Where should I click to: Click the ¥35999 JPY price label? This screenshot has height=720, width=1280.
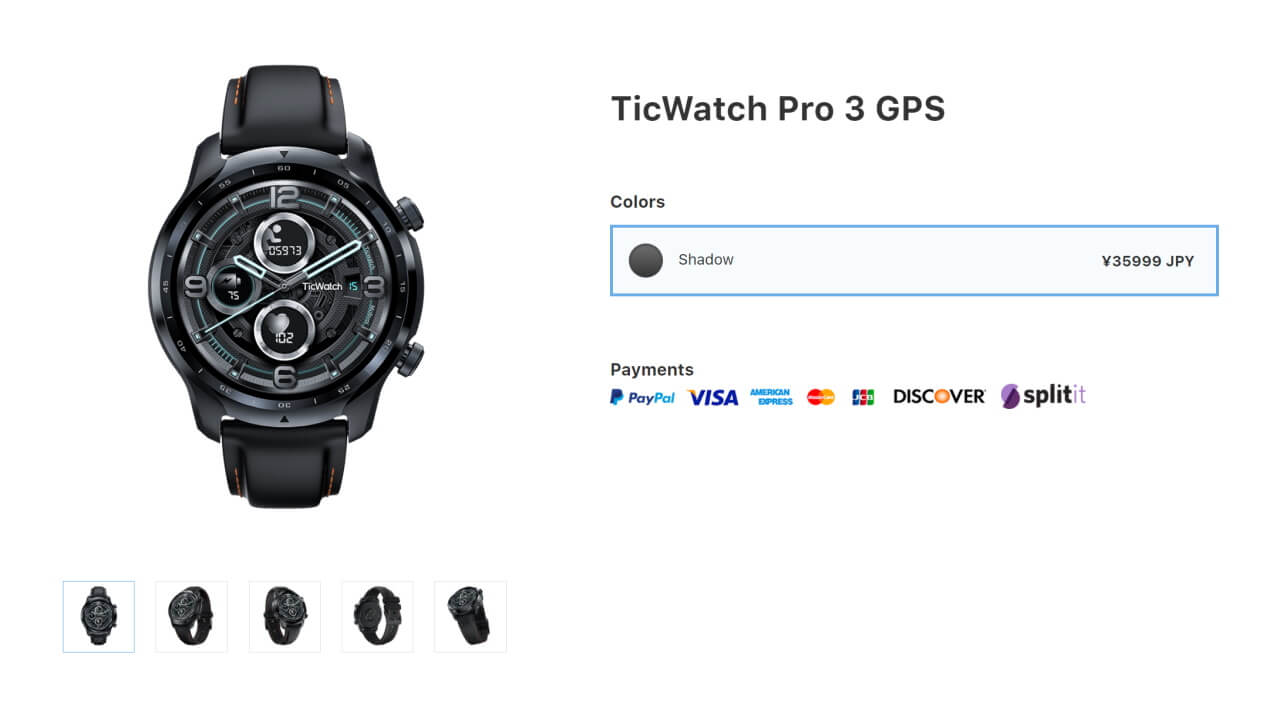1147,261
